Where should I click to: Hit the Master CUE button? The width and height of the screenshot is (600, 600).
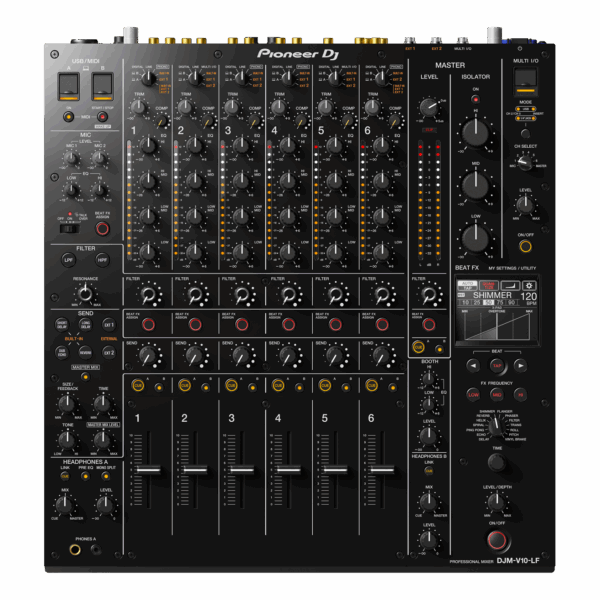pyautogui.click(x=418, y=347)
